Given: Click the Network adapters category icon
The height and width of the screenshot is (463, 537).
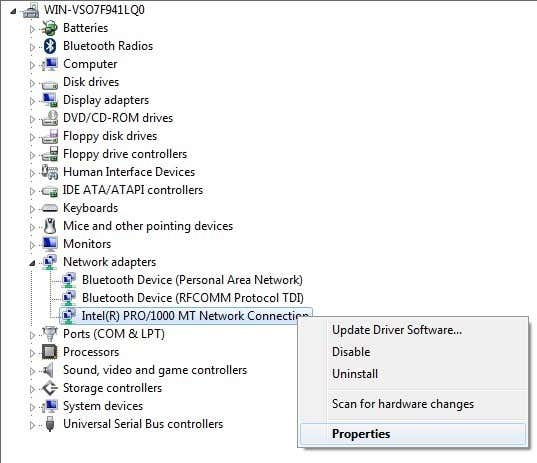Looking at the screenshot, I should click(50, 262).
